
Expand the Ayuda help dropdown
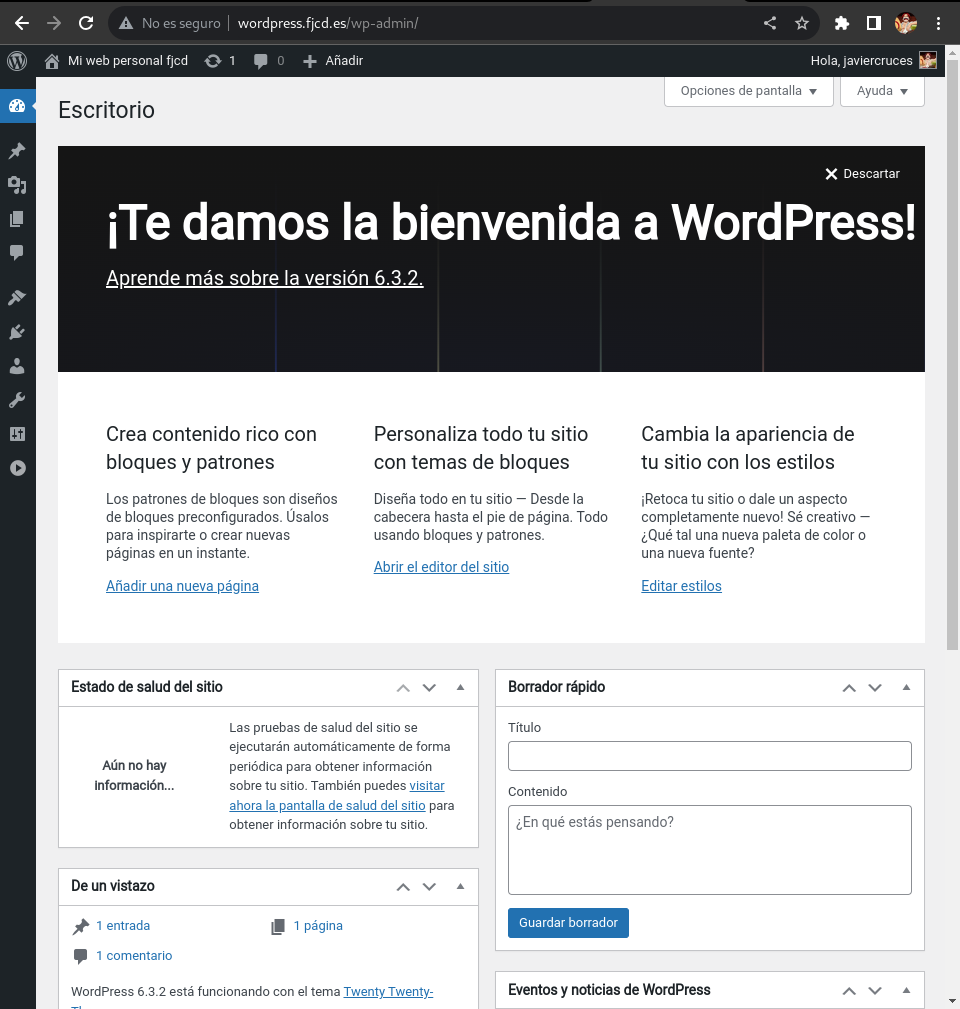[x=882, y=91]
